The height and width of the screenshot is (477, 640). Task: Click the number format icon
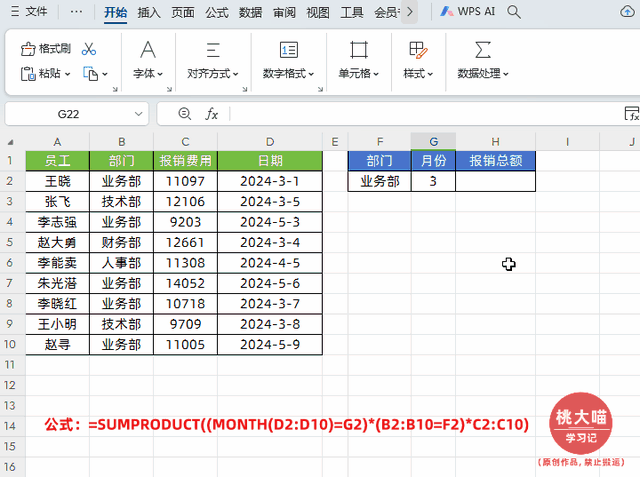pos(289,50)
